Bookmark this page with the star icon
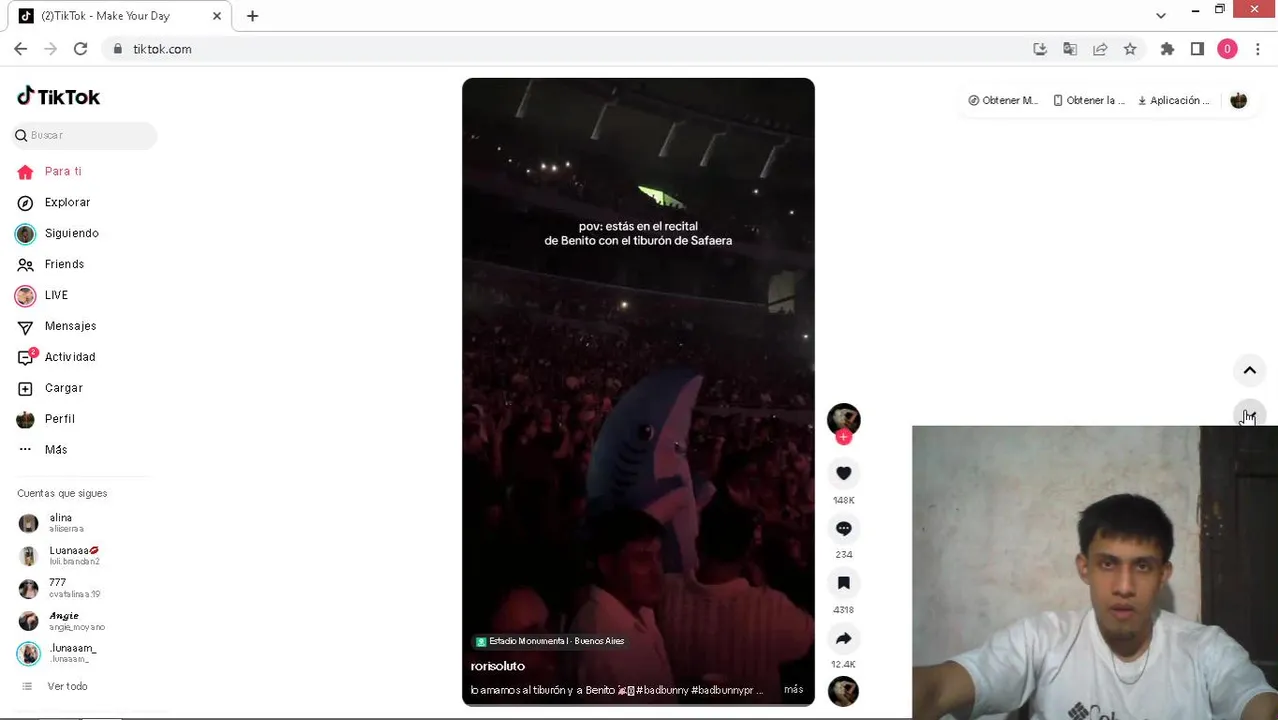 1130,49
